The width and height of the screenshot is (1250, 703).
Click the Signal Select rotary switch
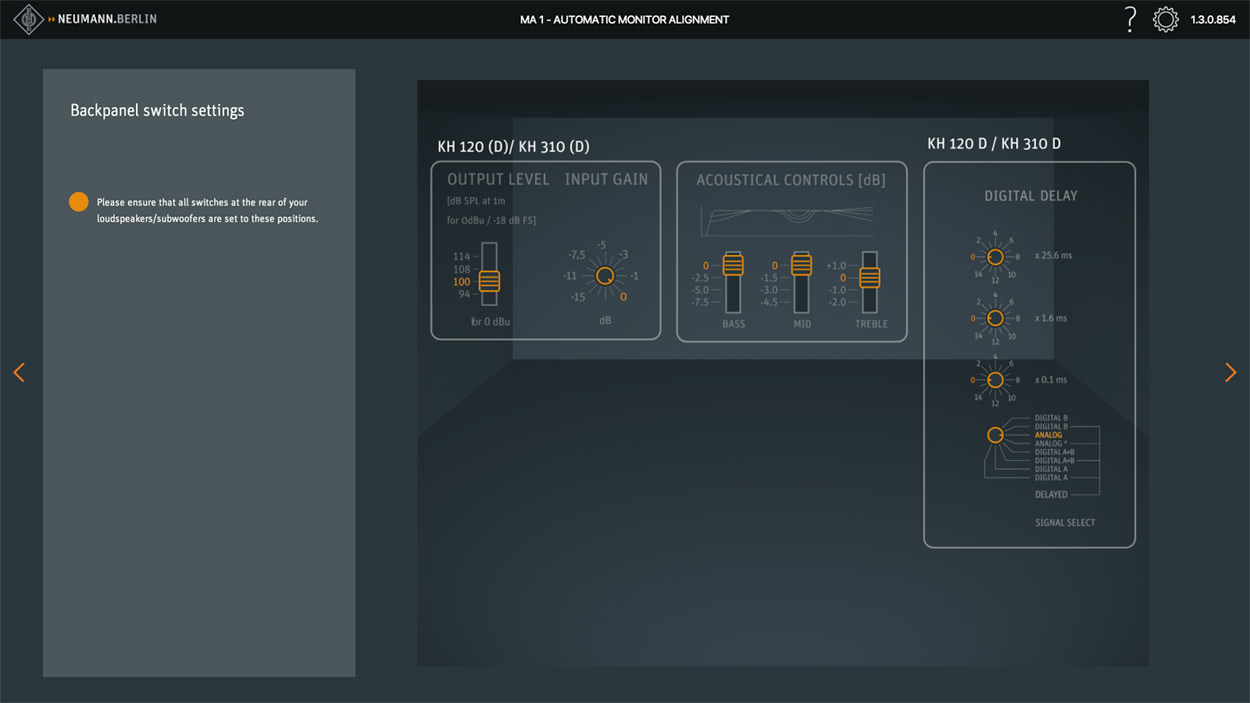tap(995, 435)
